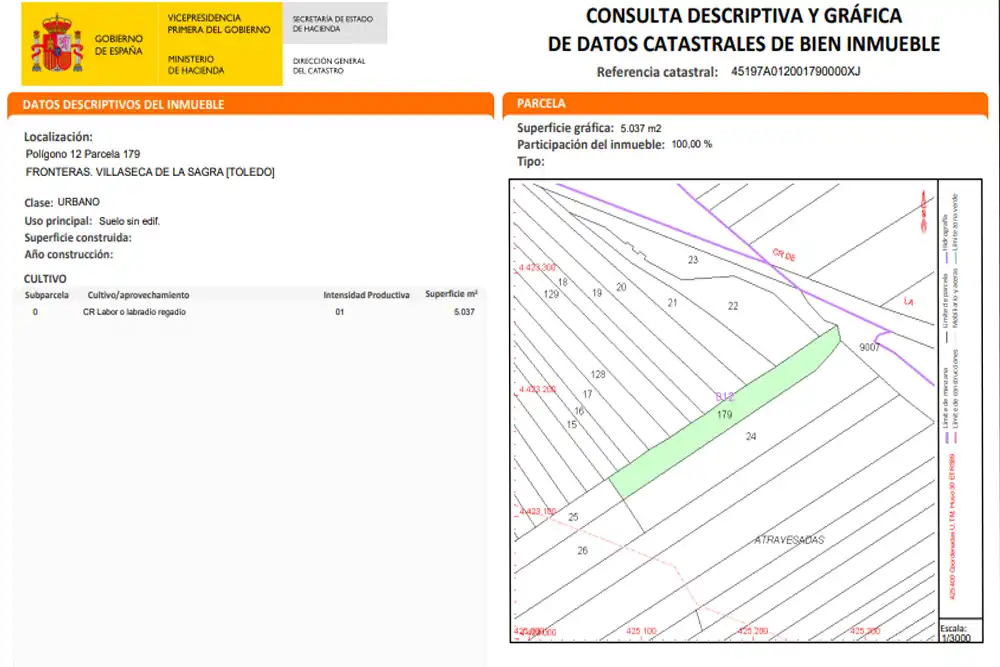Click the 'Superficie m²' column header

(x=451, y=294)
